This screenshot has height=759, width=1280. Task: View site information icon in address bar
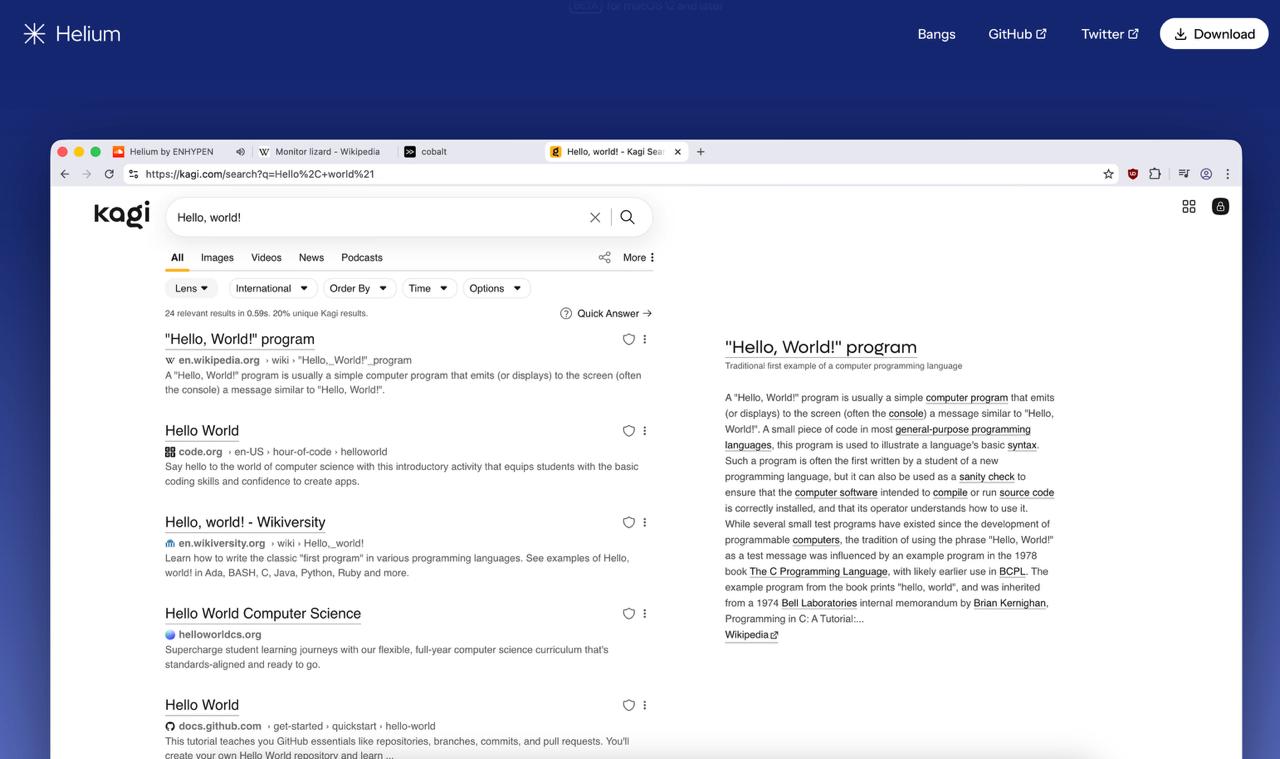point(133,174)
